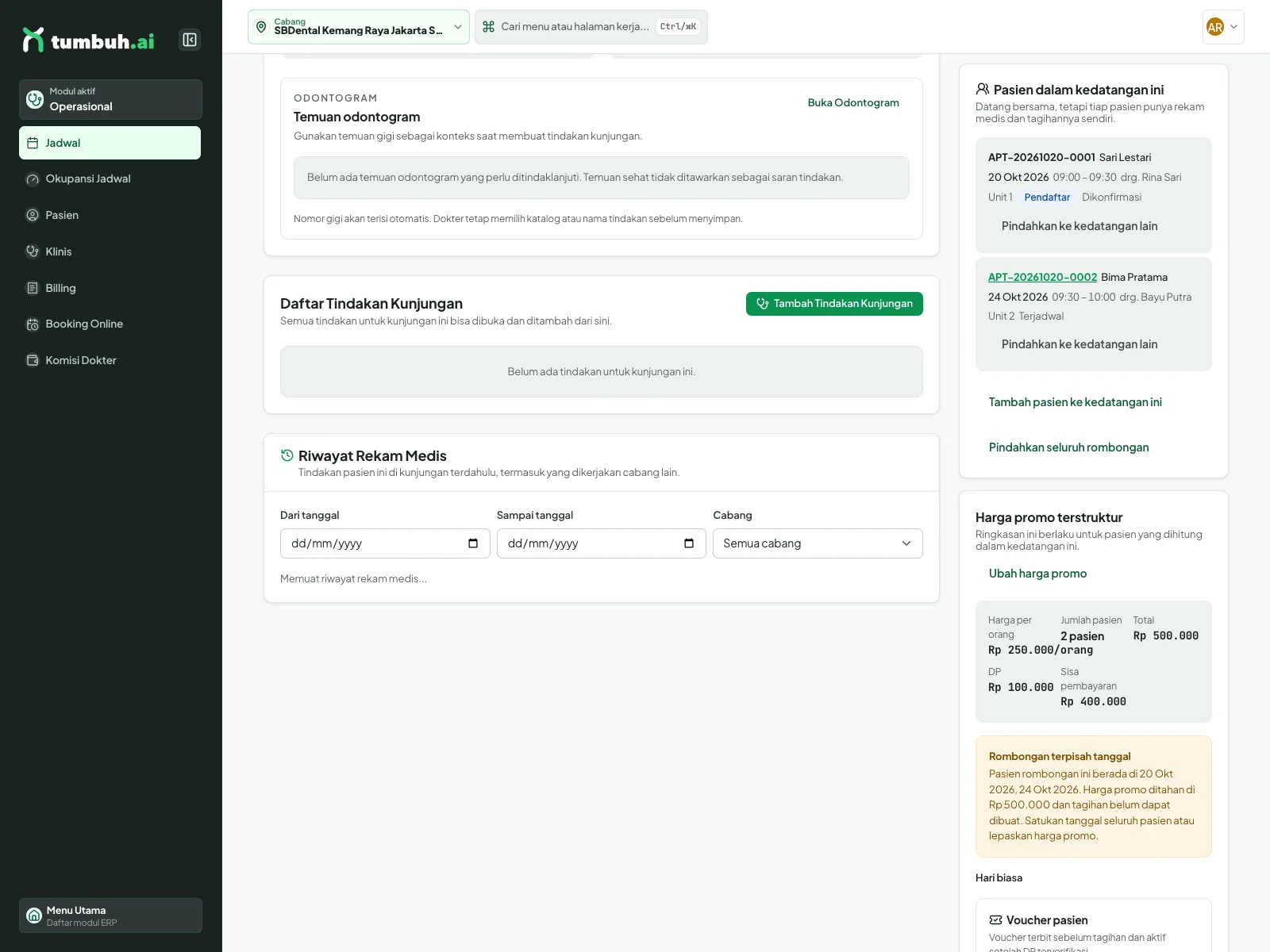The height and width of the screenshot is (952, 1270).
Task: Open Komisi Dokter menu item
Action: (x=110, y=360)
